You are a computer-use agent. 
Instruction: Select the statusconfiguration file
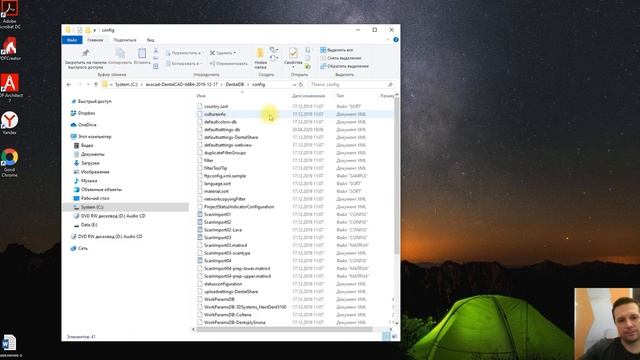tap(223, 284)
